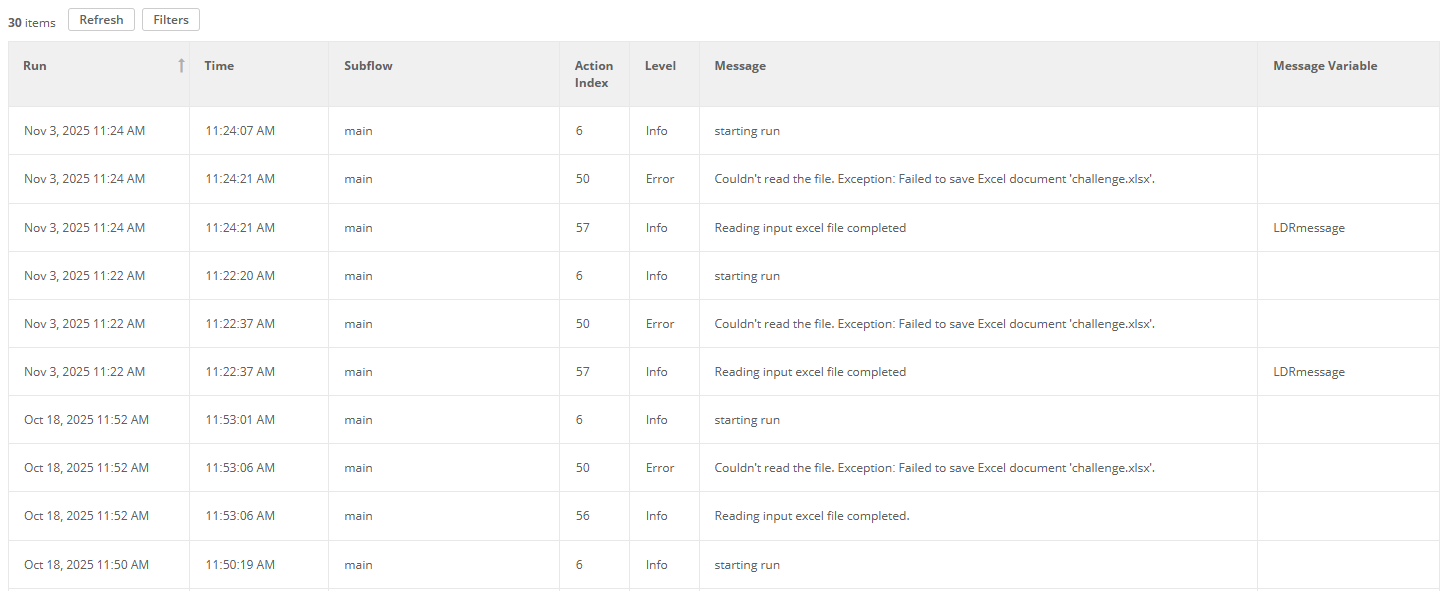Screen dimensions: 1444x591
Task: Select the Action Index column header
Action: pyautogui.click(x=593, y=74)
